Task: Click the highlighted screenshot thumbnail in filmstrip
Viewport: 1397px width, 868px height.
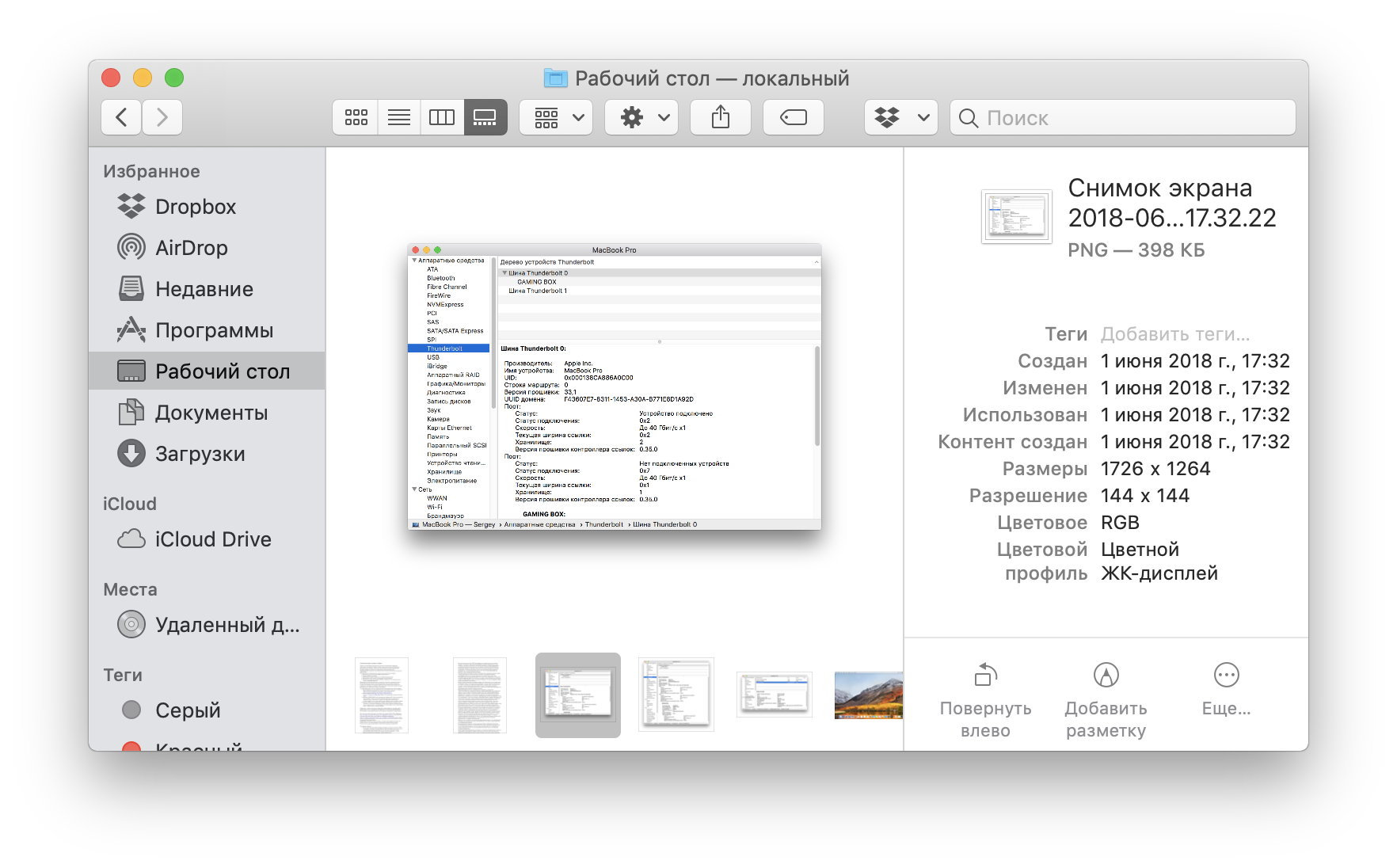Action: tap(578, 695)
